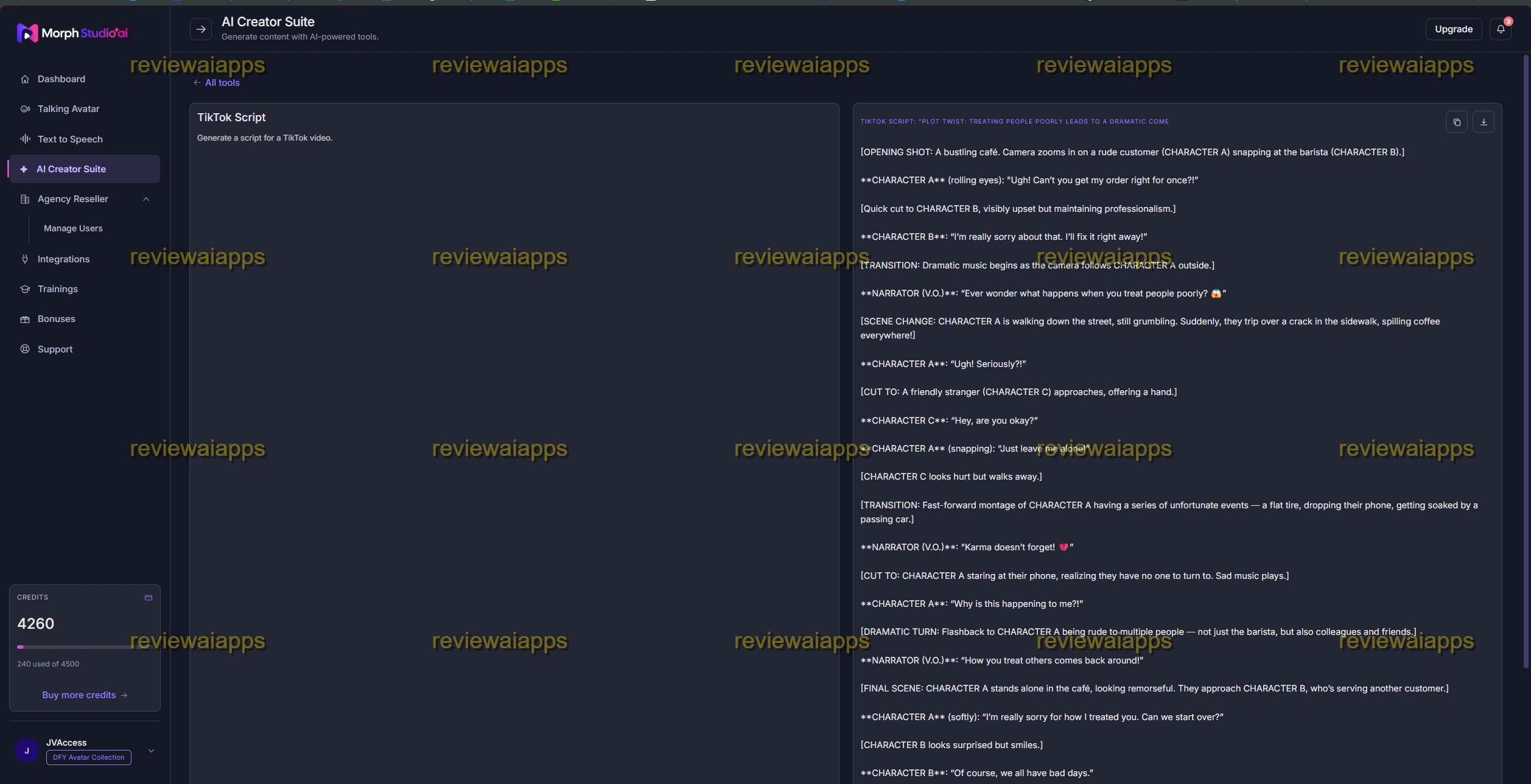Click the Morph Studio logo
This screenshot has width=1531, height=784.
tap(72, 33)
